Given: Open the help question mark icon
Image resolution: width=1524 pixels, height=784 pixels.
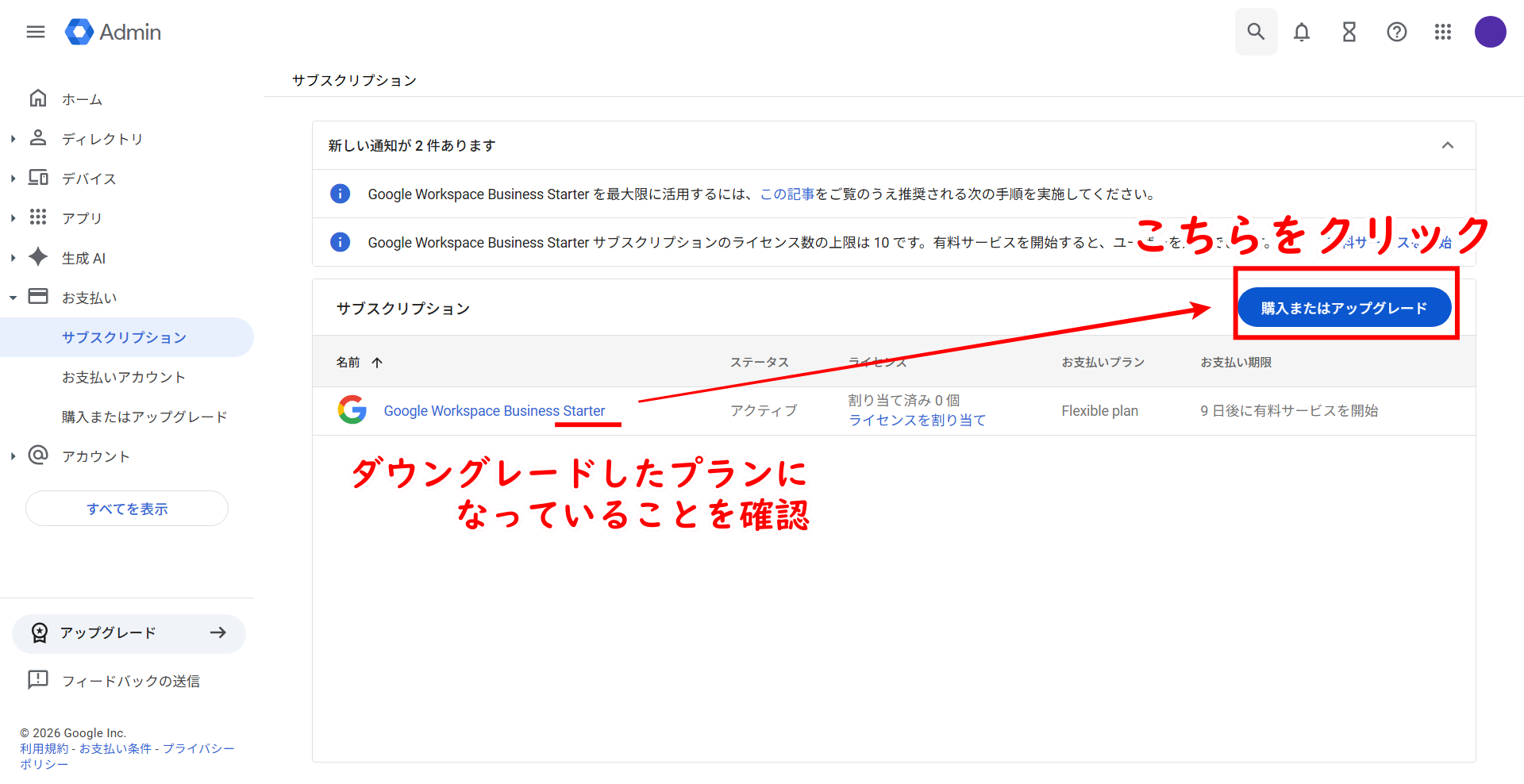Looking at the screenshot, I should 1397,32.
